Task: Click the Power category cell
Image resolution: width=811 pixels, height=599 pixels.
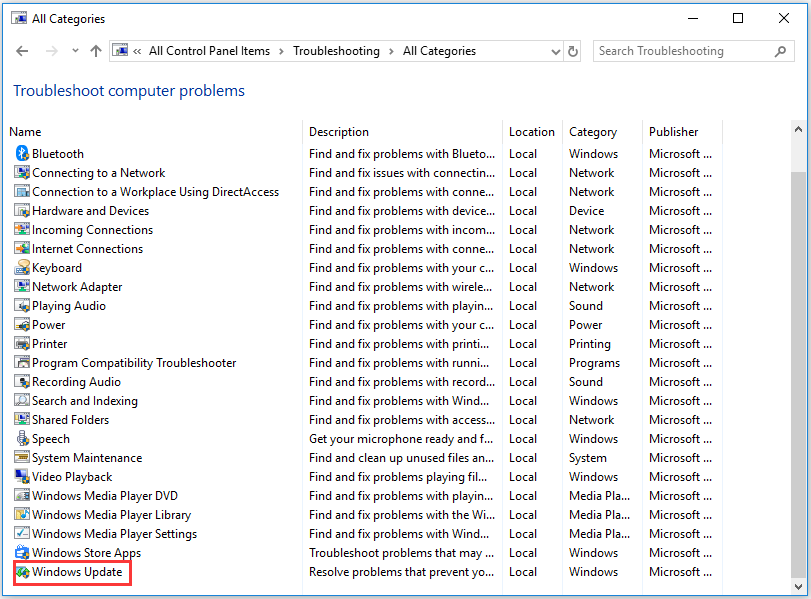Action: coord(585,325)
